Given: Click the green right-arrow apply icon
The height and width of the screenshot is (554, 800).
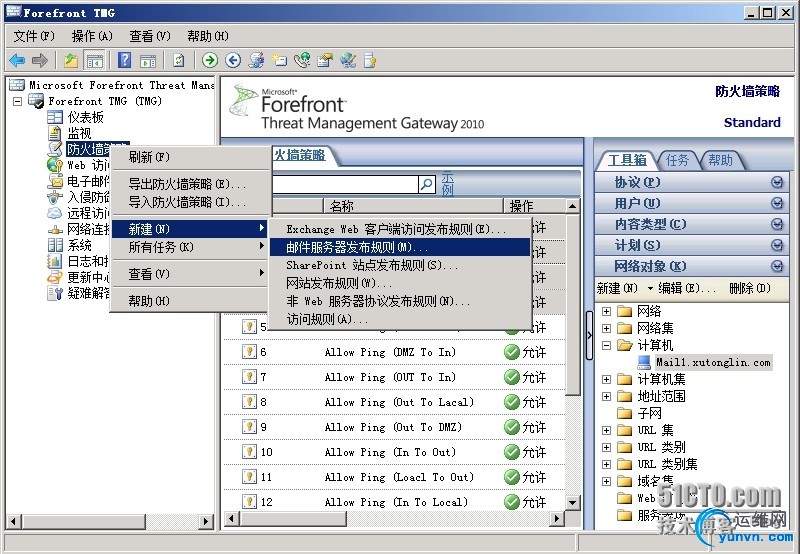Looking at the screenshot, I should [x=210, y=61].
